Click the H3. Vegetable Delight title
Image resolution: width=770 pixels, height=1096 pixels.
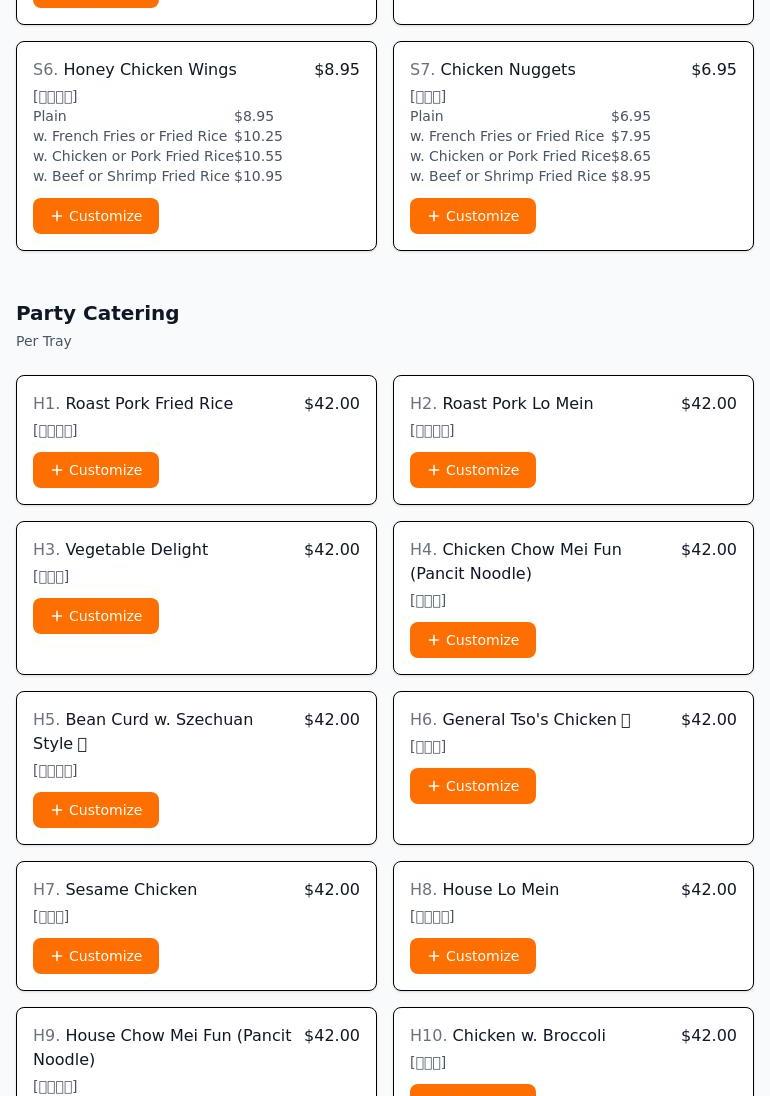[120, 549]
